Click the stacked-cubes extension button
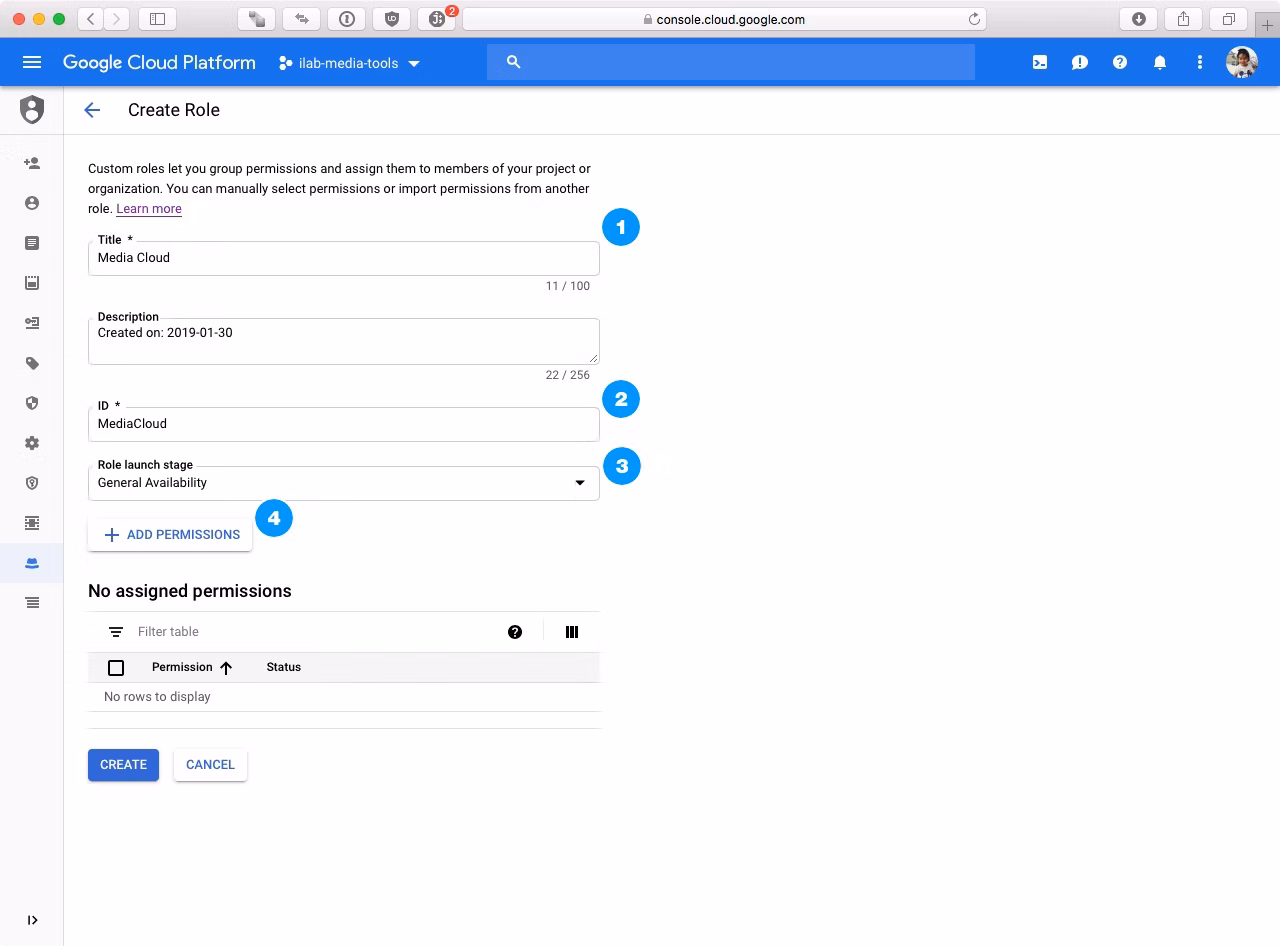 point(256,19)
